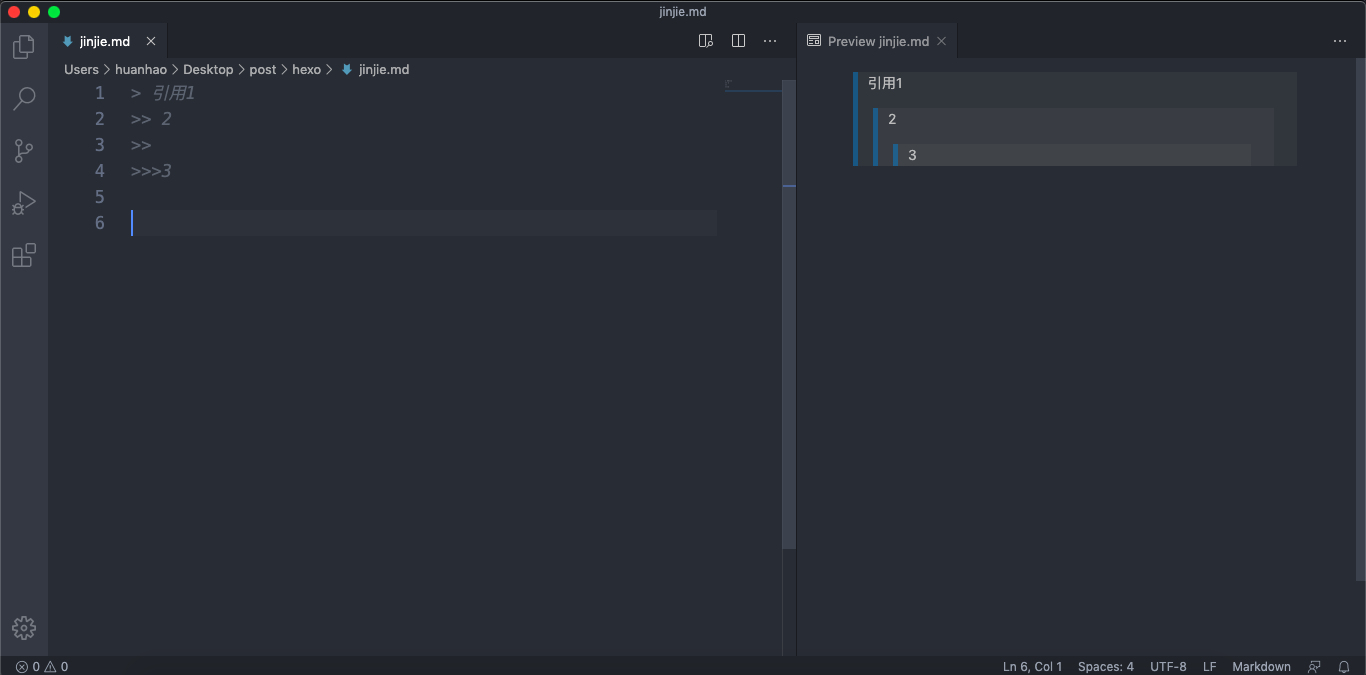Click the notifications bell icon
The height and width of the screenshot is (675, 1366).
click(1344, 666)
